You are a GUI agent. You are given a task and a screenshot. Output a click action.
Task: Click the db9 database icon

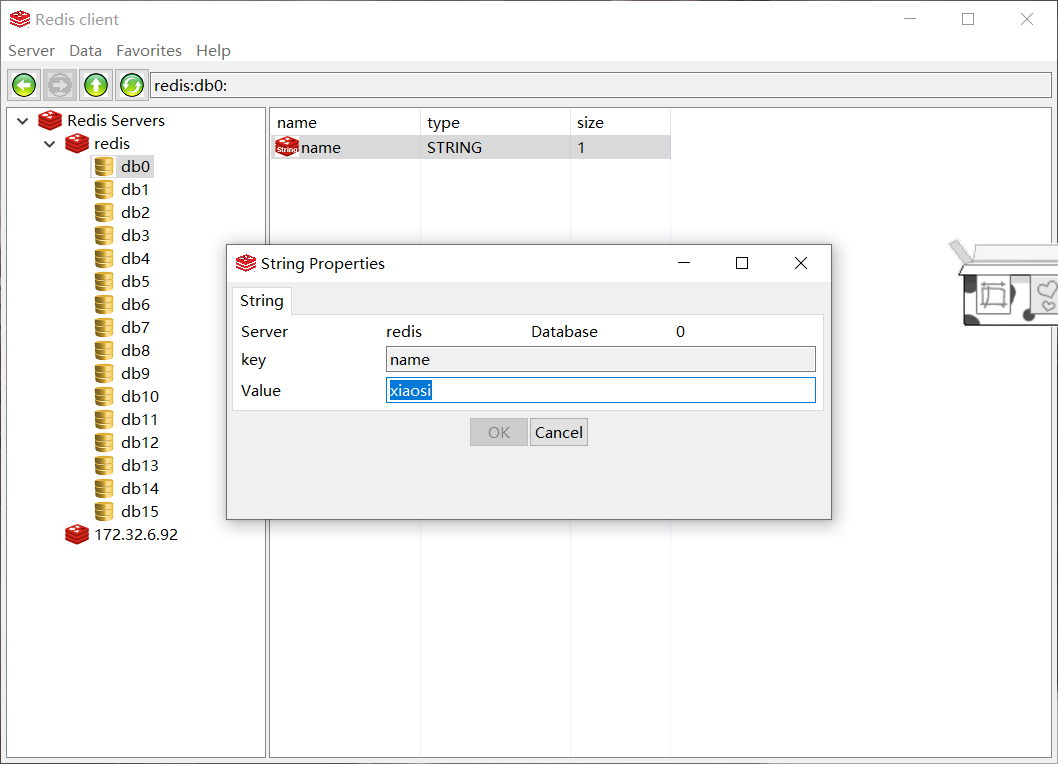click(x=104, y=373)
